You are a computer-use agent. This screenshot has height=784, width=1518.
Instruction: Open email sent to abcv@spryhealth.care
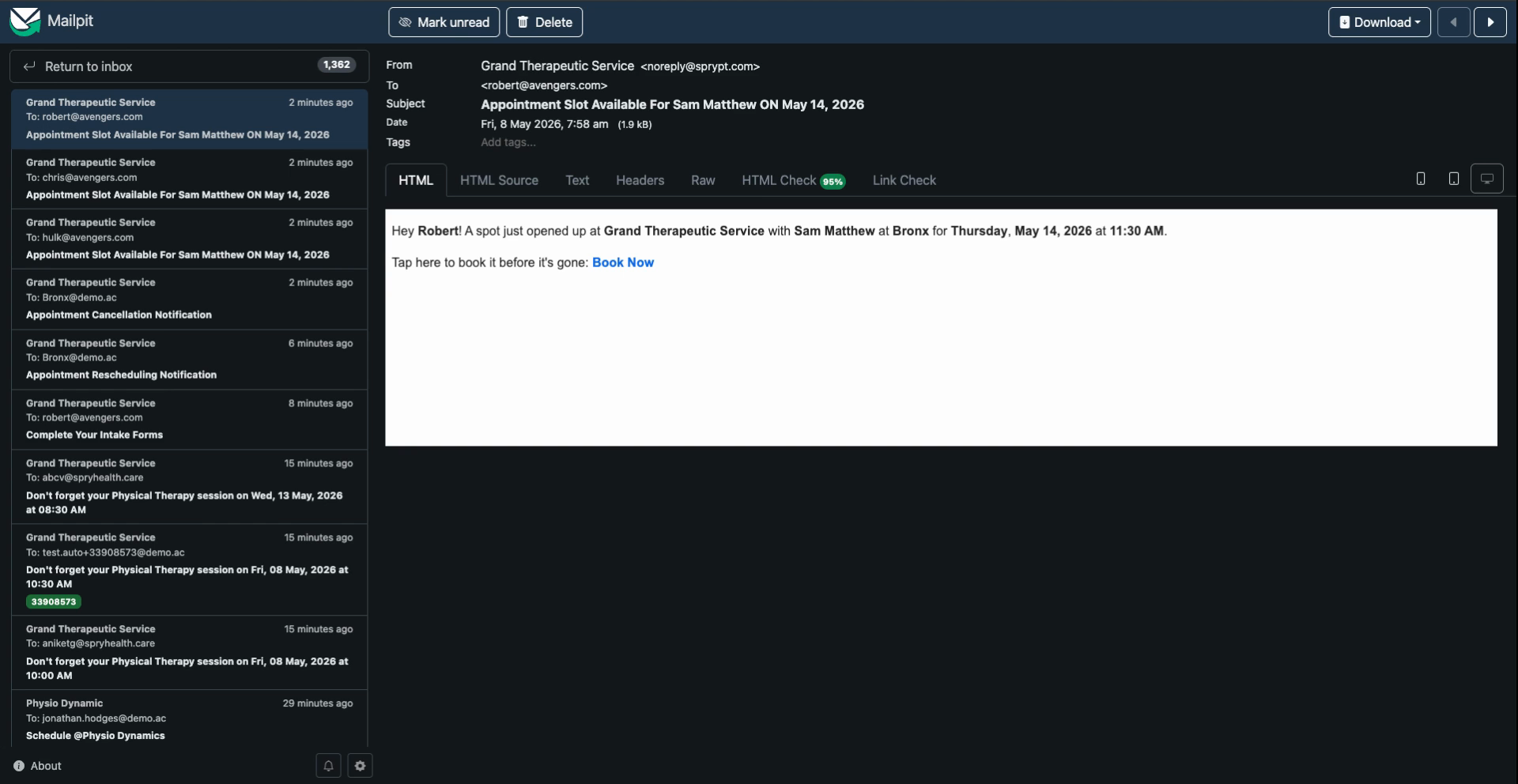[189, 486]
